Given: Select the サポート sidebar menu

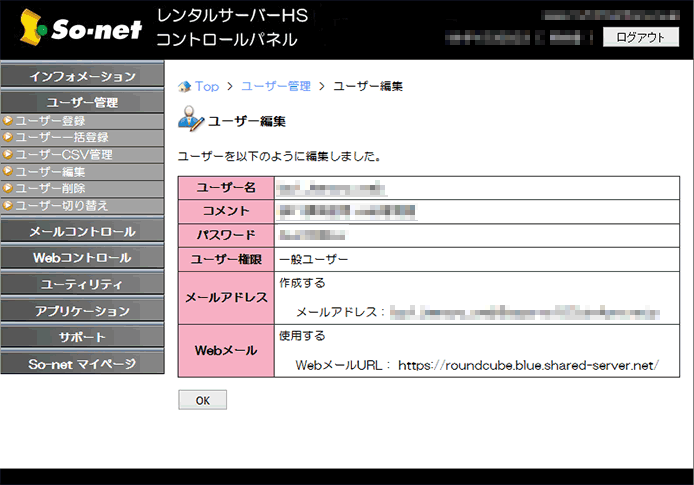Looking at the screenshot, I should tap(82, 337).
